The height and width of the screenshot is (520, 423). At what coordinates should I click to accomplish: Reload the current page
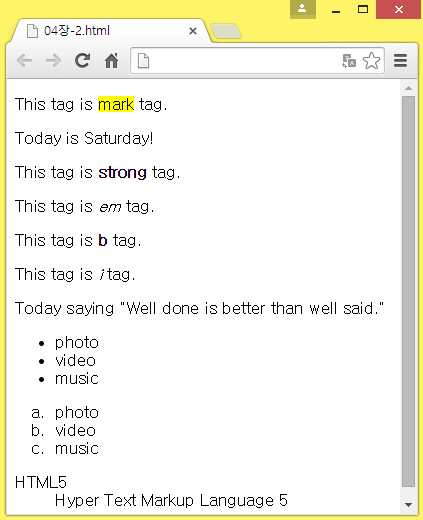pos(82,61)
